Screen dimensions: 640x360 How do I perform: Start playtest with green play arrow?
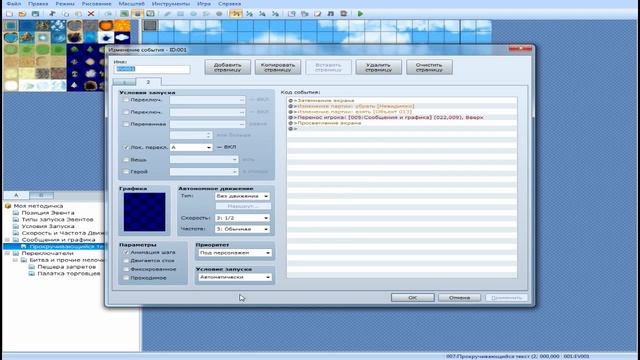click(x=360, y=13)
